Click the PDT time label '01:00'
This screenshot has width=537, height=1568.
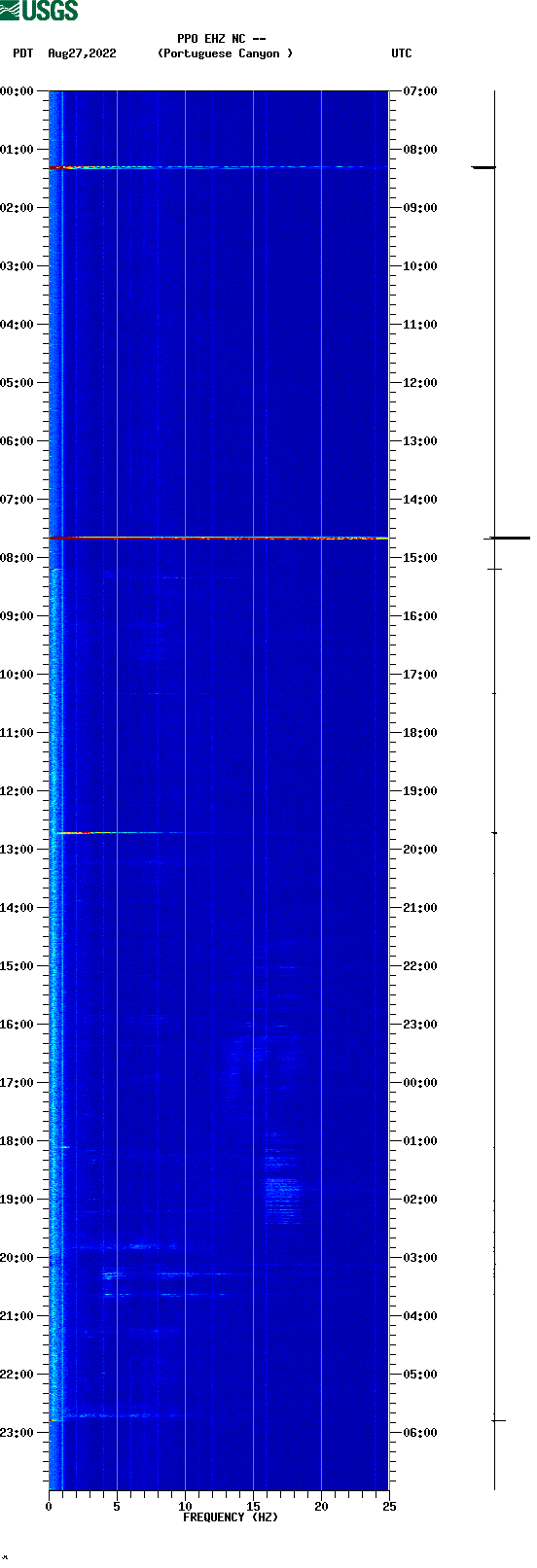click(x=18, y=149)
